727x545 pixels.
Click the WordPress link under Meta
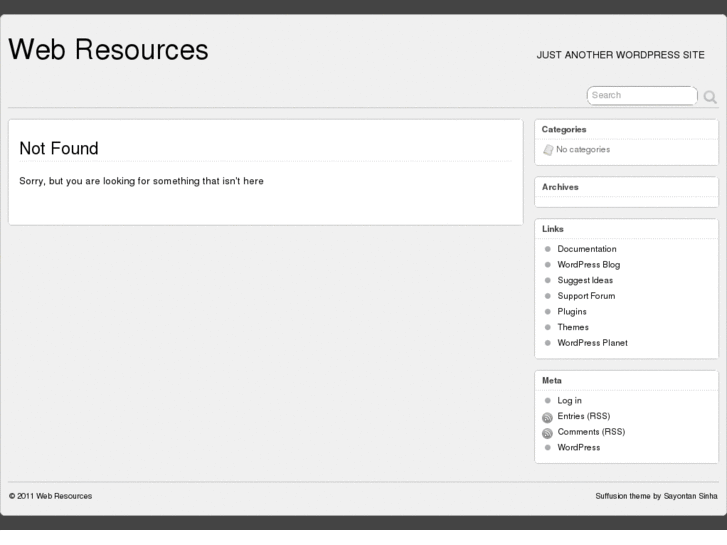tap(578, 447)
